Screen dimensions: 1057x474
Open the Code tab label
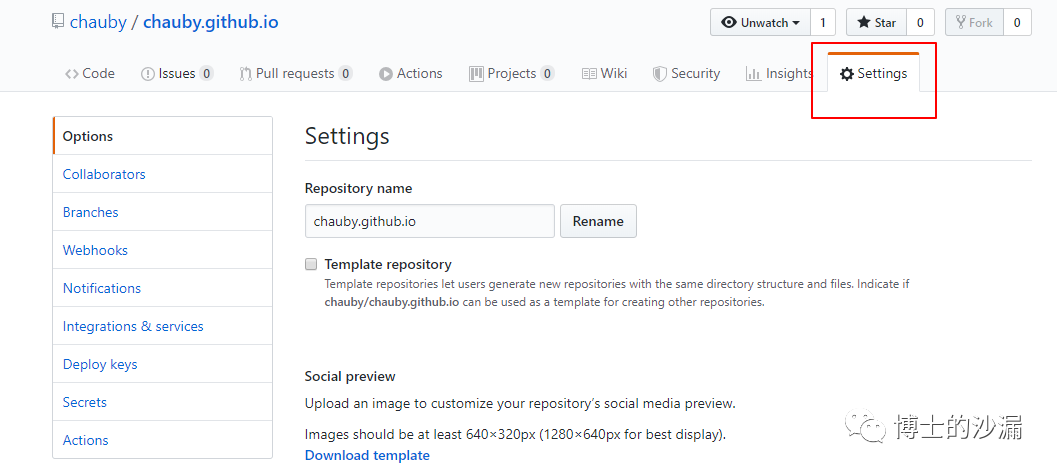coord(98,73)
